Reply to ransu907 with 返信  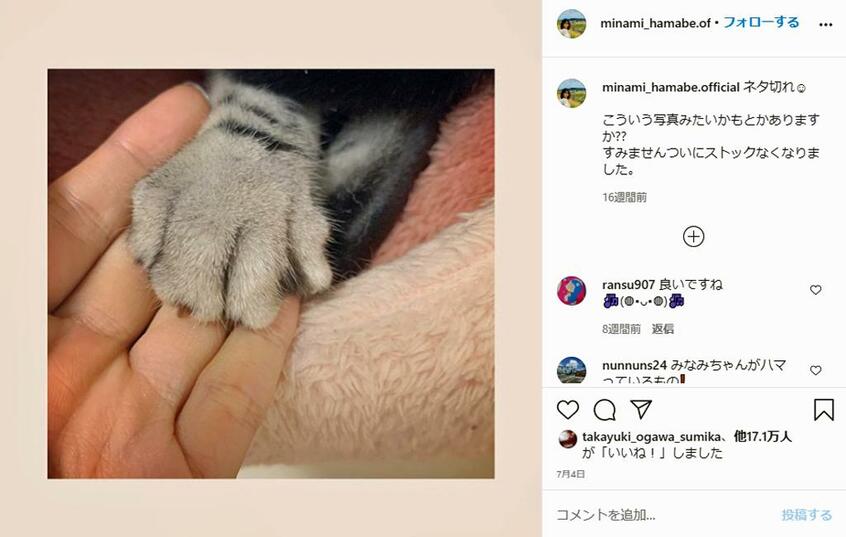click(x=663, y=329)
